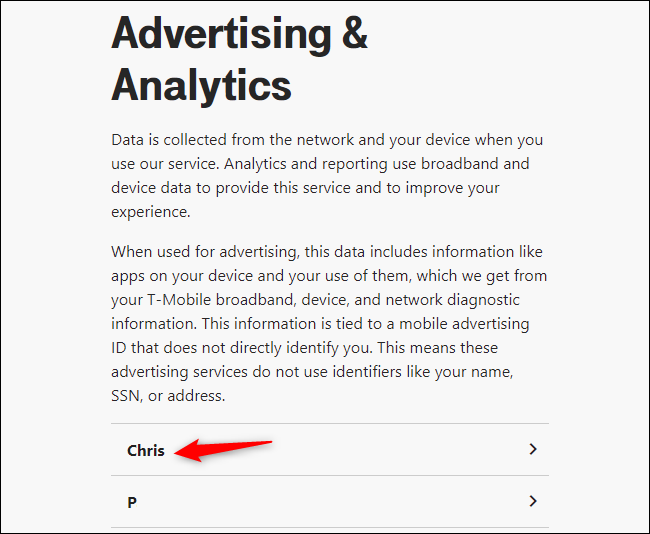Click the 'SSN, or address' text
This screenshot has height=534, width=650.
pos(168,395)
